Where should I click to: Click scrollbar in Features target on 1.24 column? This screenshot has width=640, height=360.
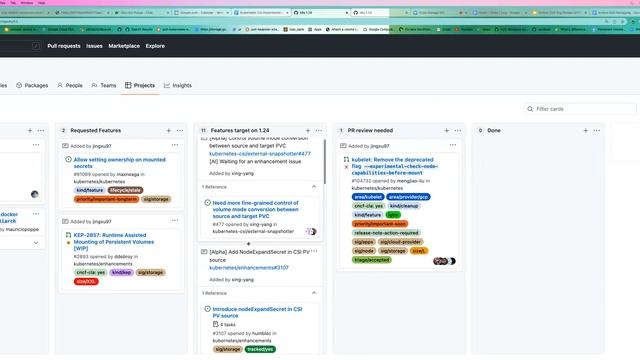(325, 161)
